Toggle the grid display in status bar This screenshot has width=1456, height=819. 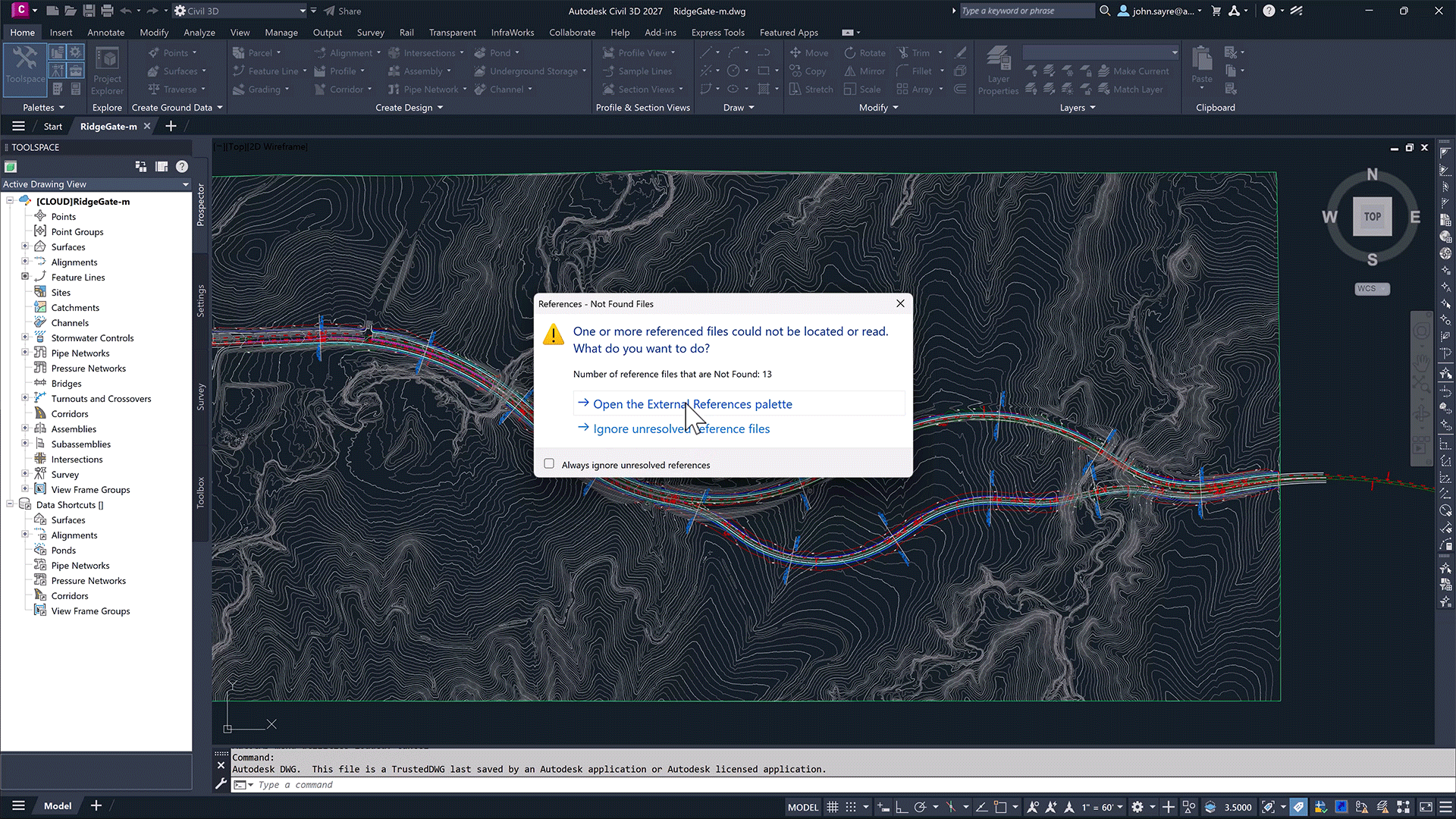click(833, 807)
